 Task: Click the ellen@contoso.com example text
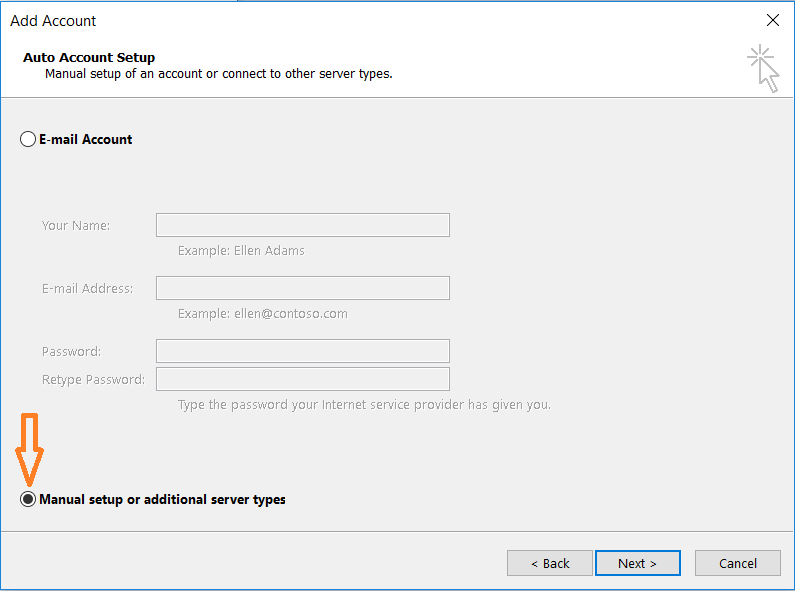pos(291,314)
